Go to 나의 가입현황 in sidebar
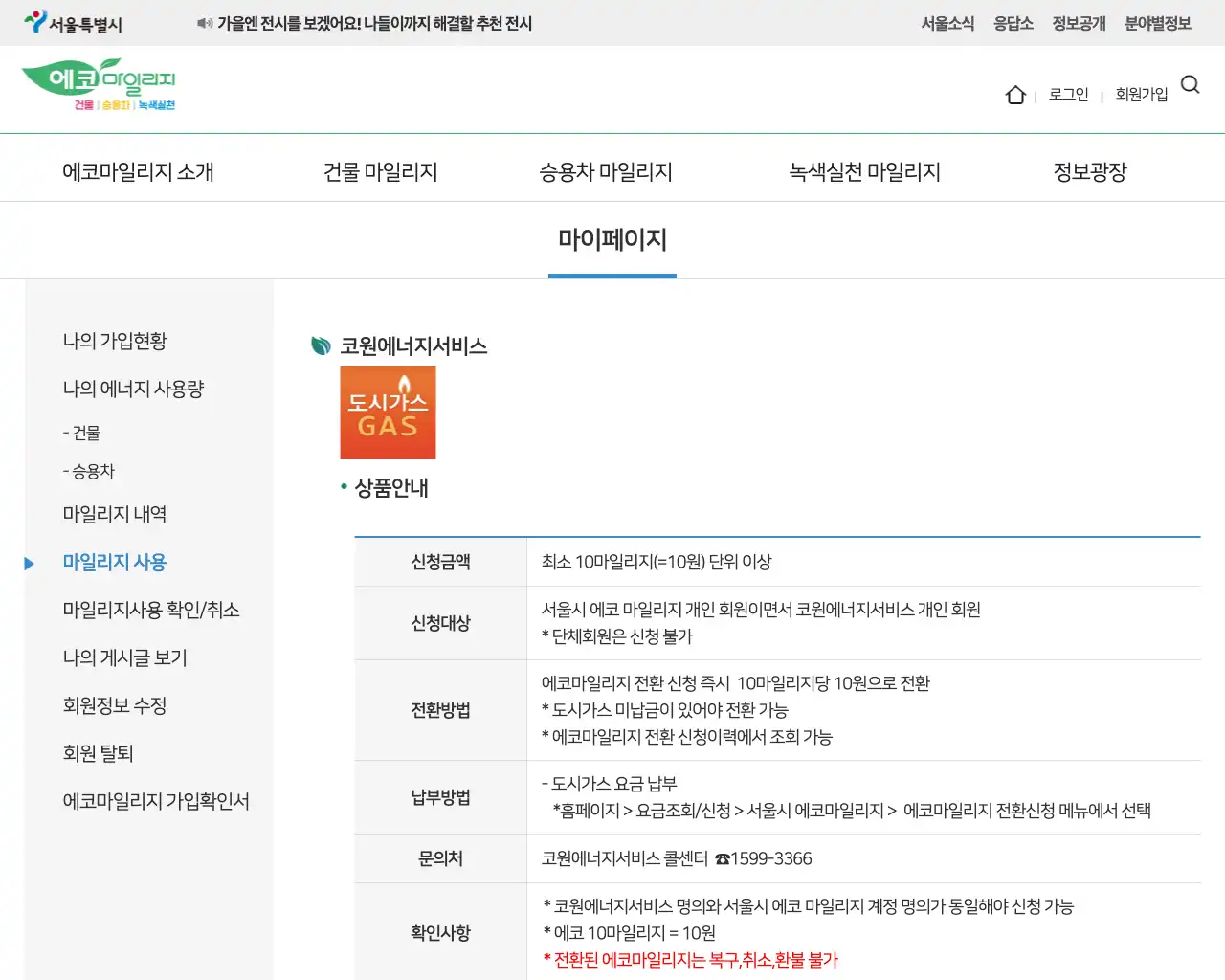Image resolution: width=1225 pixels, height=980 pixels. [x=115, y=341]
